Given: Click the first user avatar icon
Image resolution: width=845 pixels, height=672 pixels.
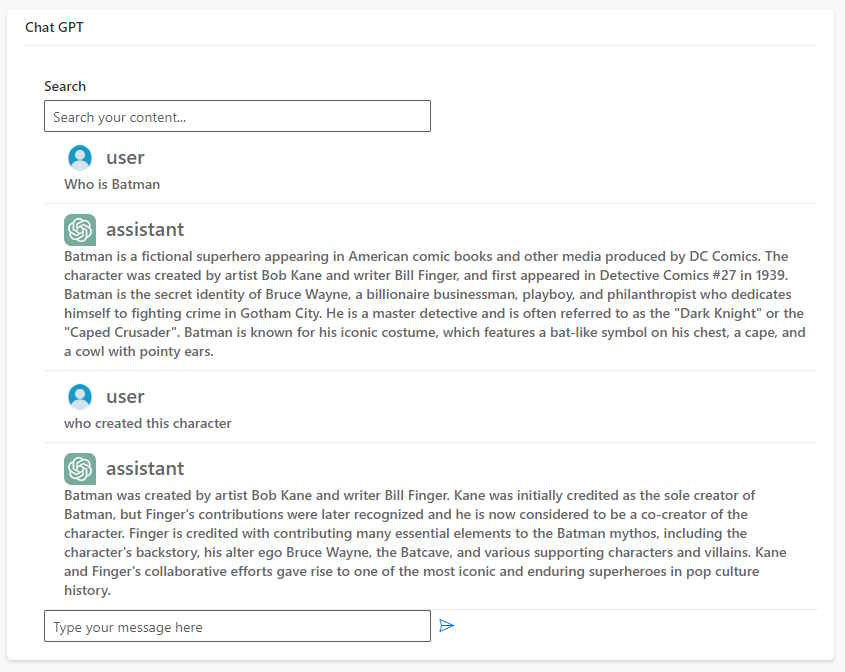Looking at the screenshot, I should tap(80, 157).
